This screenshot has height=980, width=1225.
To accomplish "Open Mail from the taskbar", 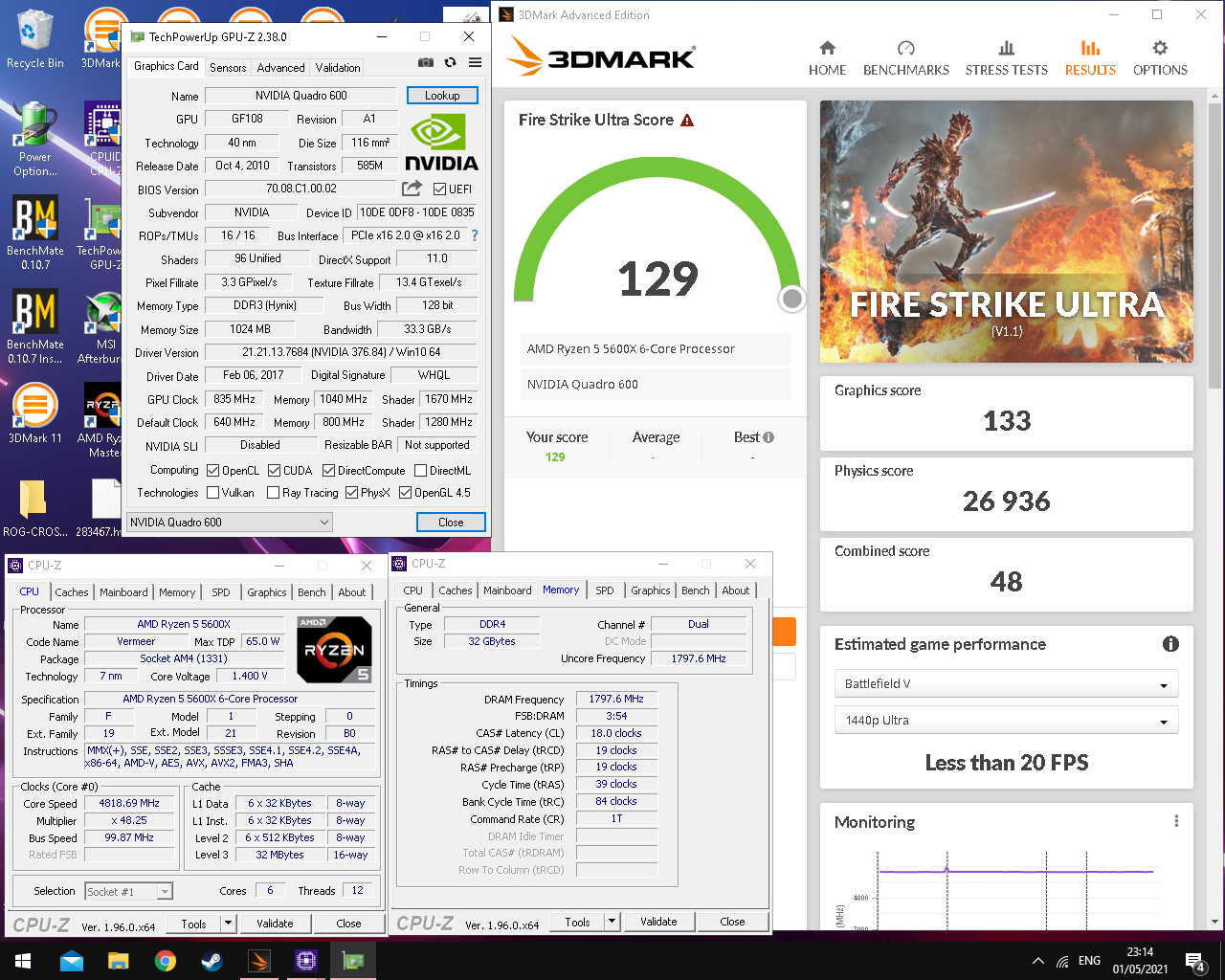I will [72, 961].
